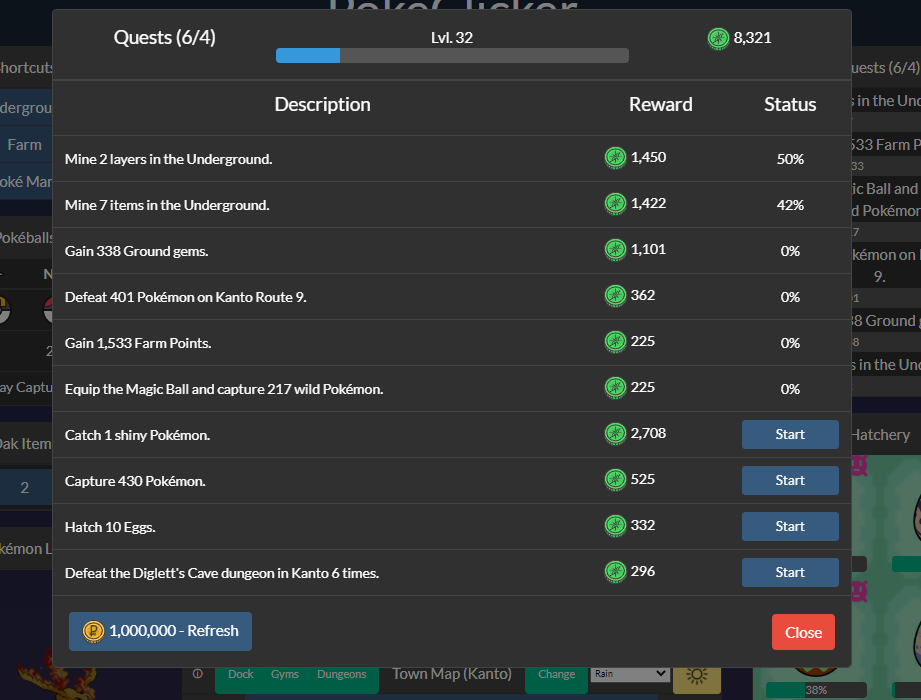Click the reward icon for 1,101 points
This screenshot has width=921, height=700.
615,249
